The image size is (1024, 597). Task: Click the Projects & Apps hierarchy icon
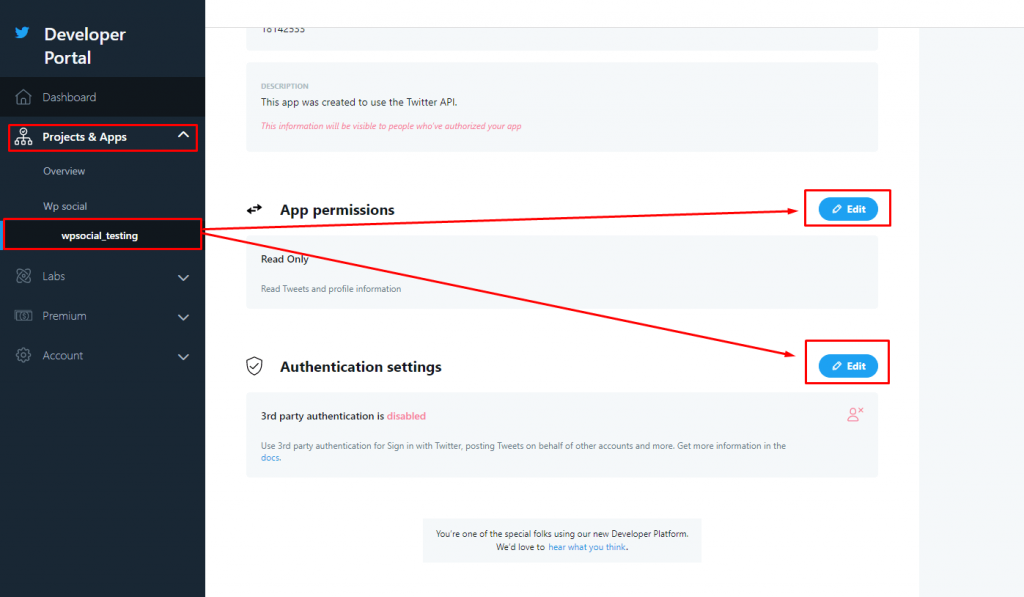tap(24, 137)
